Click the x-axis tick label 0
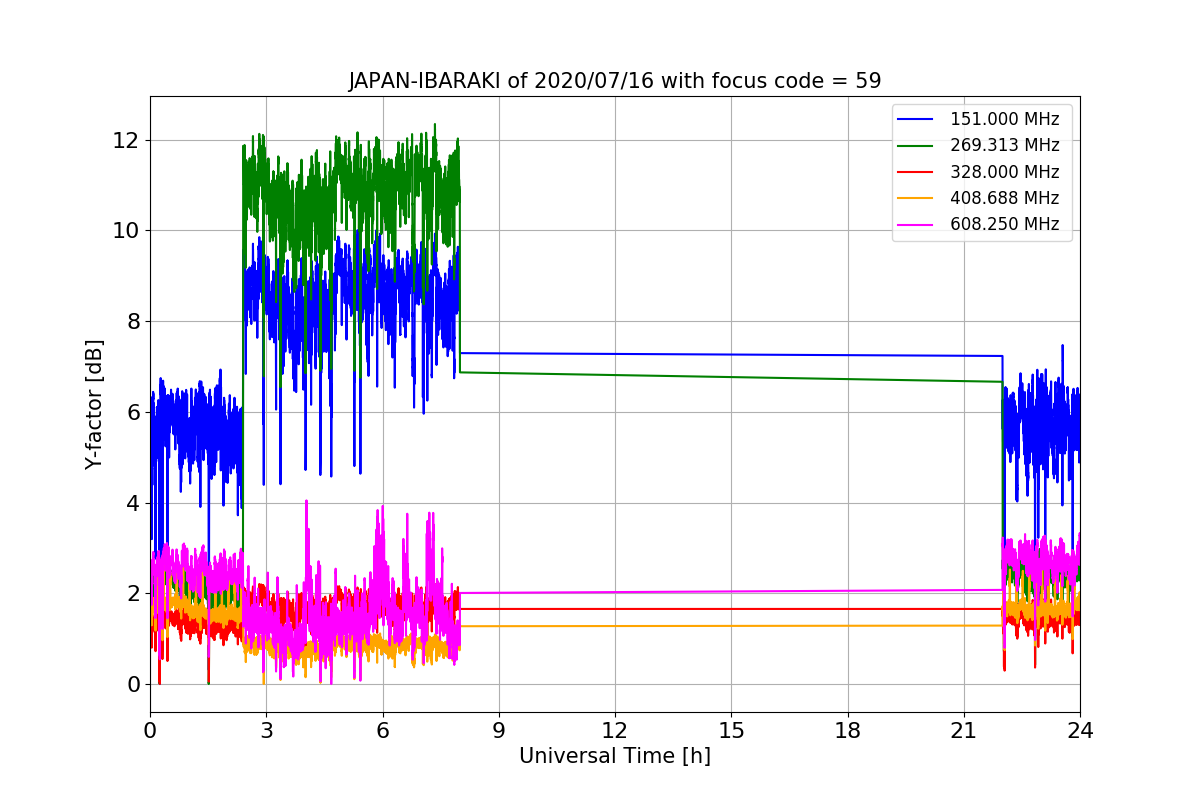Viewport: 1200px width, 800px height. (x=150, y=730)
